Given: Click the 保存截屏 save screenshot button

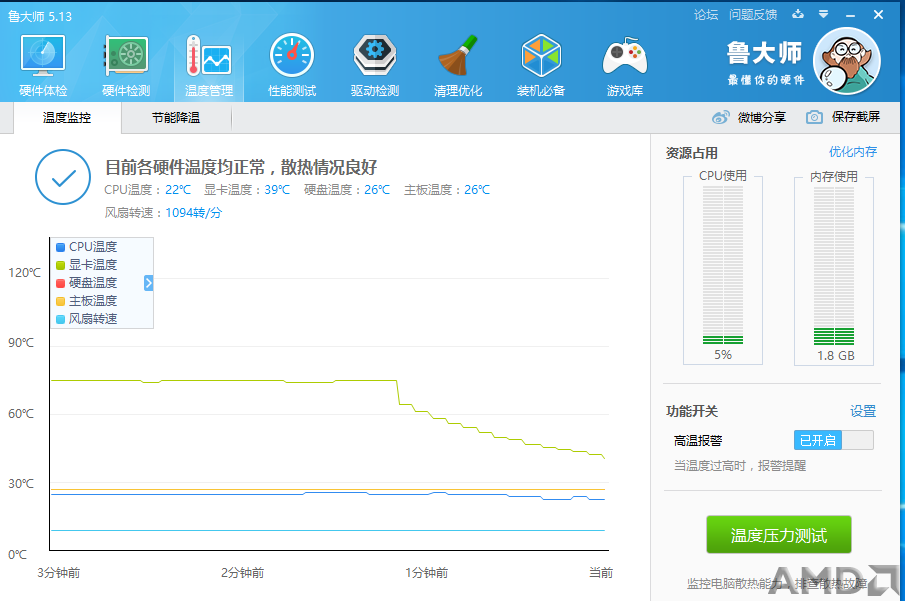Looking at the screenshot, I should coord(855,117).
